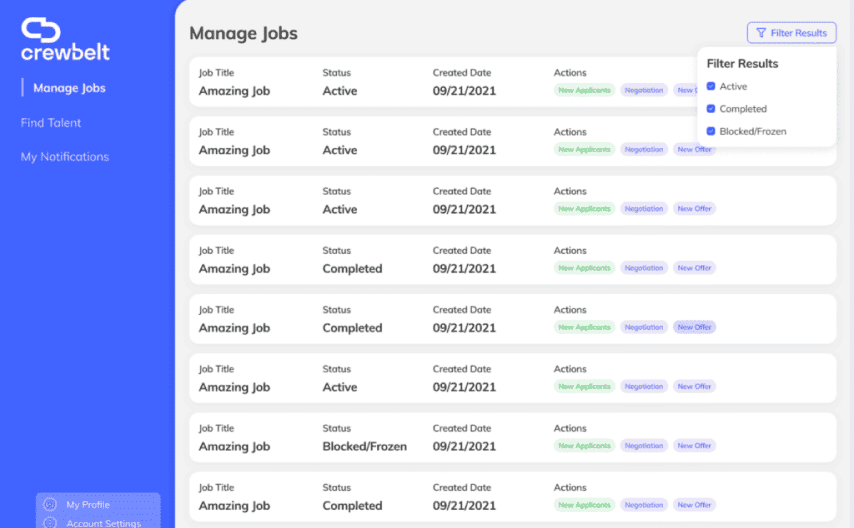This screenshot has height=528, width=854.
Task: Click the My Profile avatar icon
Action: click(50, 505)
